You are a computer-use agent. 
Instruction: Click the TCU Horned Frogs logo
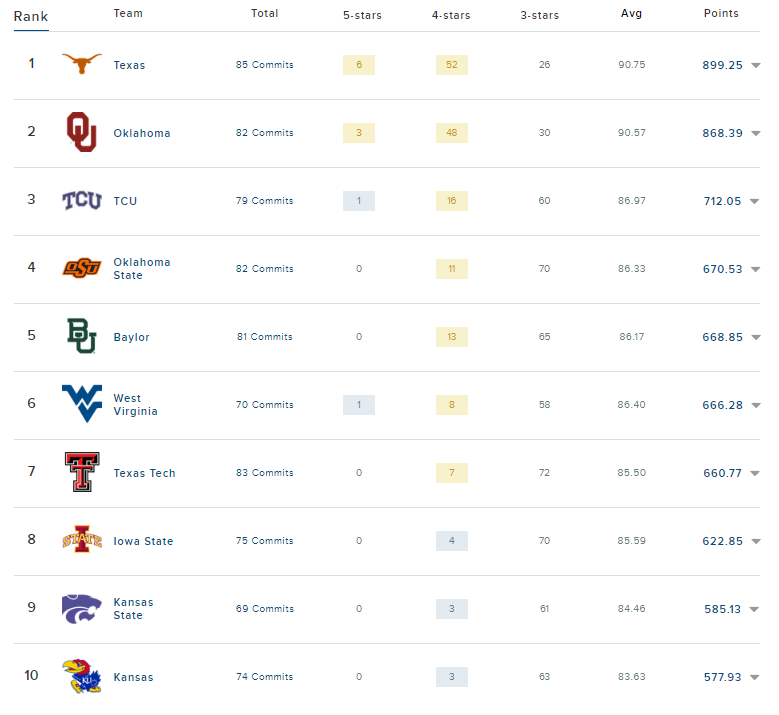click(81, 201)
